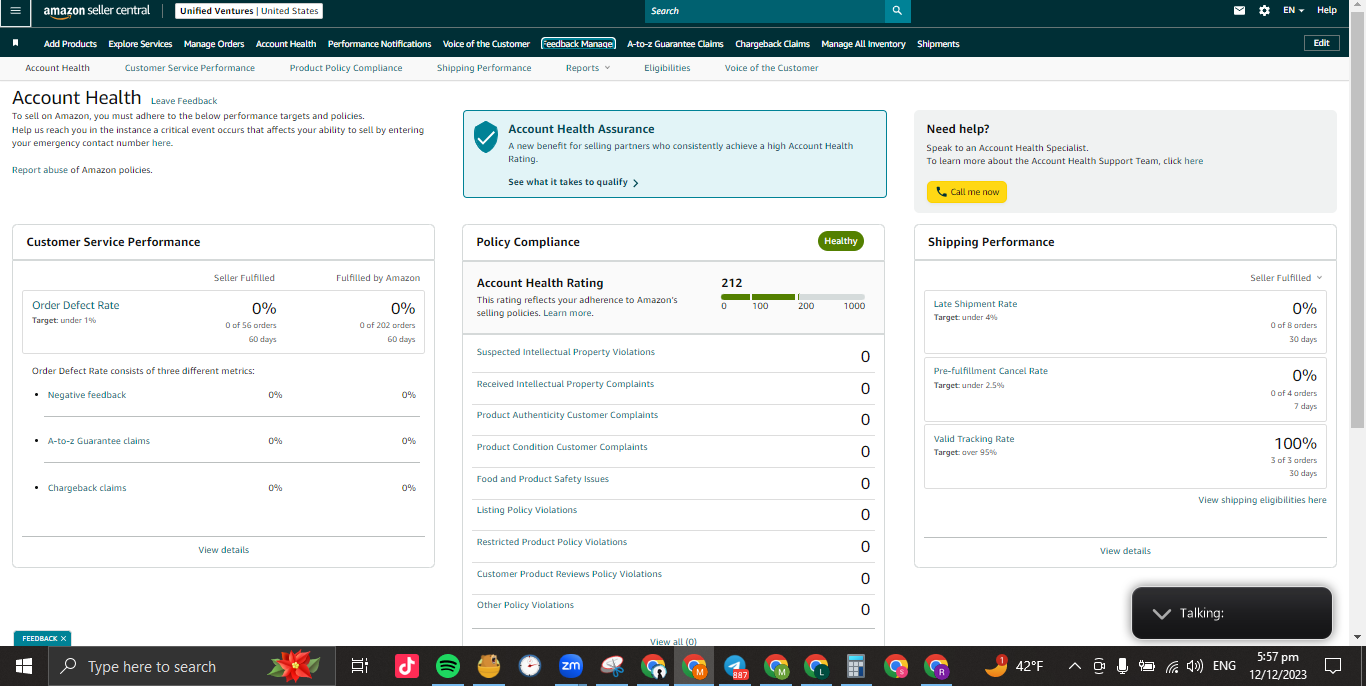Click the volume speaker tray icon
1366x686 pixels.
1194,666
